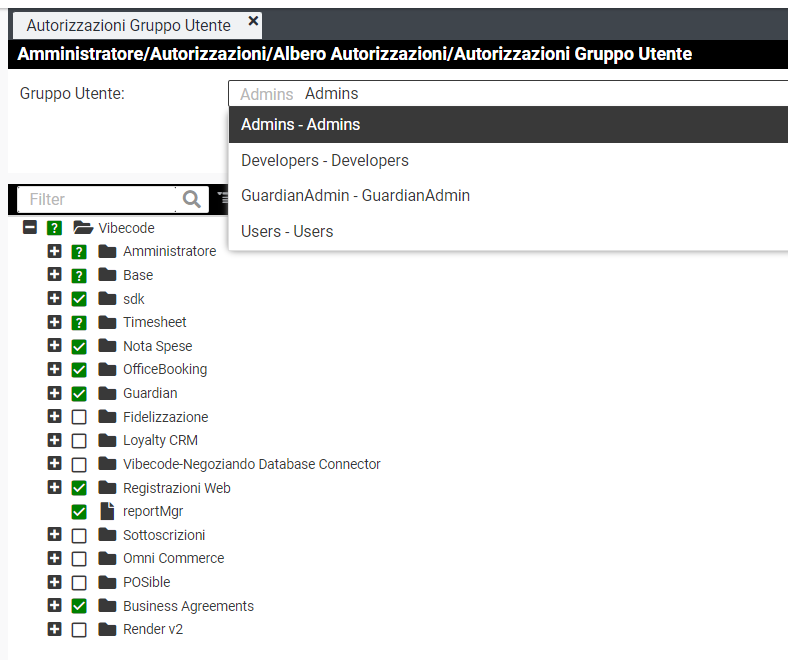The image size is (788, 660).
Task: Uncheck the sdk checkbox
Action: click(x=79, y=299)
